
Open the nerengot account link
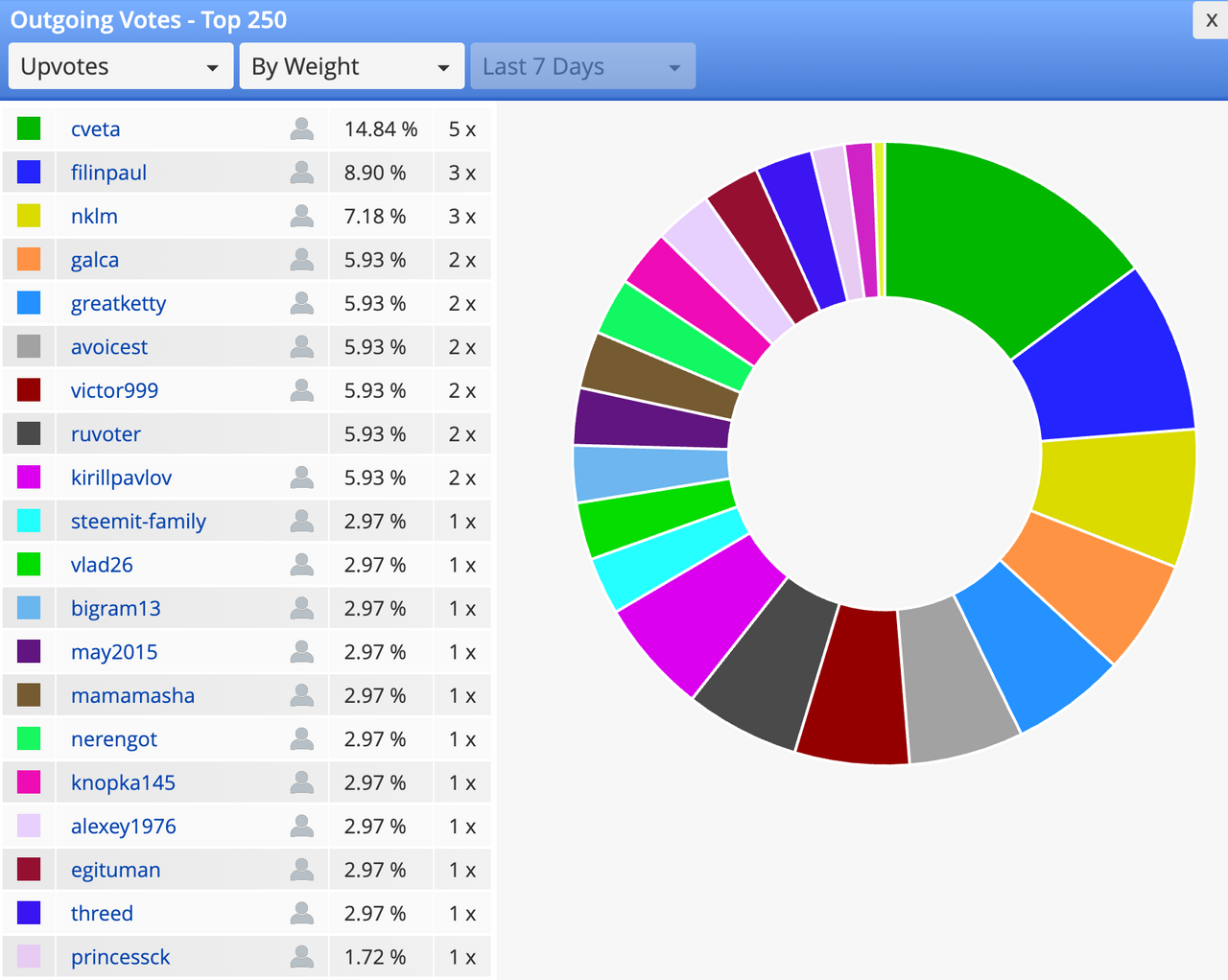point(114,740)
